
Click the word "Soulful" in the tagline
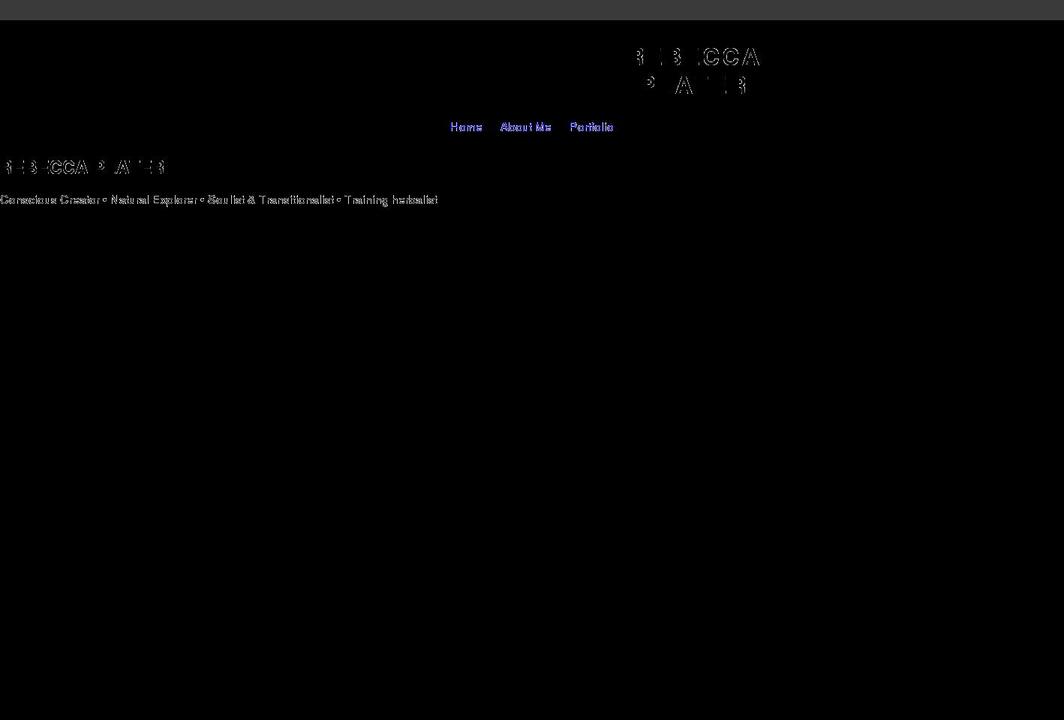226,200
